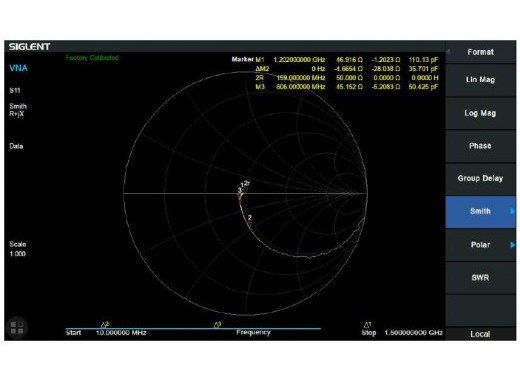Tap the Local button

point(480,334)
